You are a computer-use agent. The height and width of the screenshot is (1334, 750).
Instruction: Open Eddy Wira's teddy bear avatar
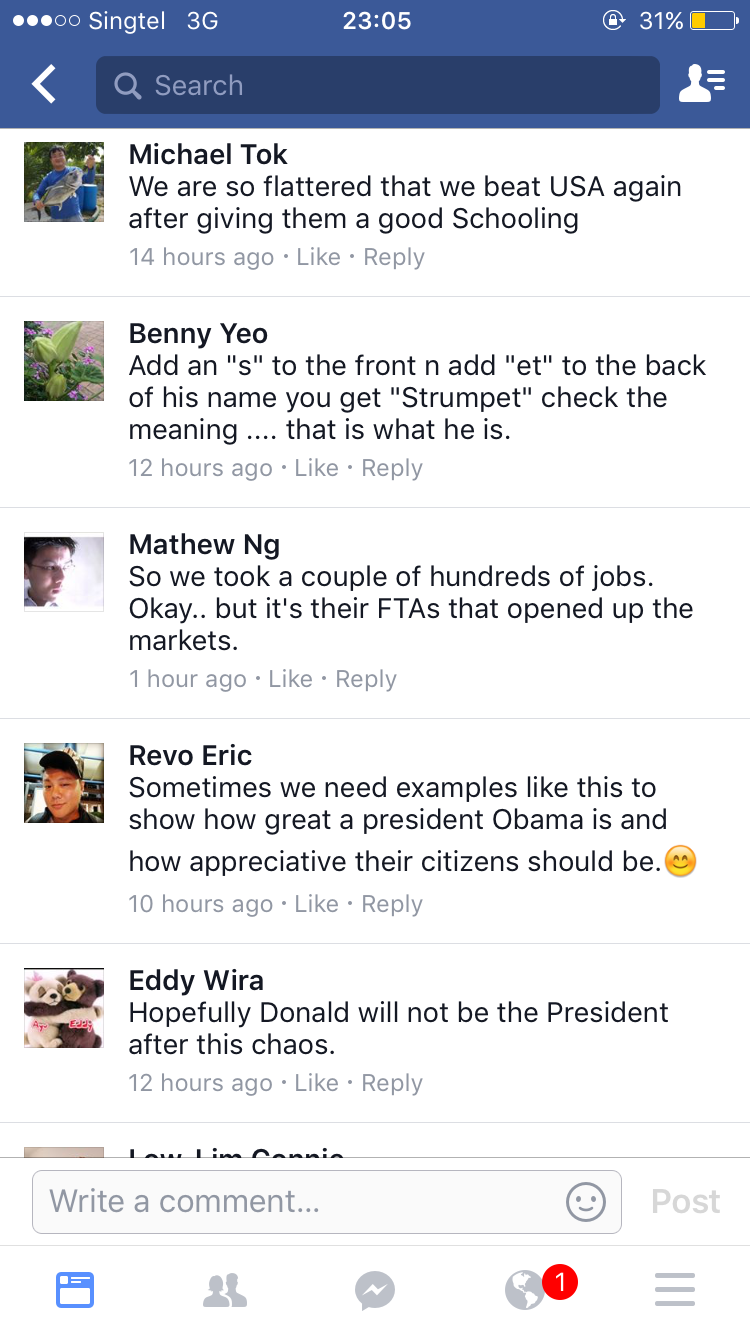pos(64,1008)
